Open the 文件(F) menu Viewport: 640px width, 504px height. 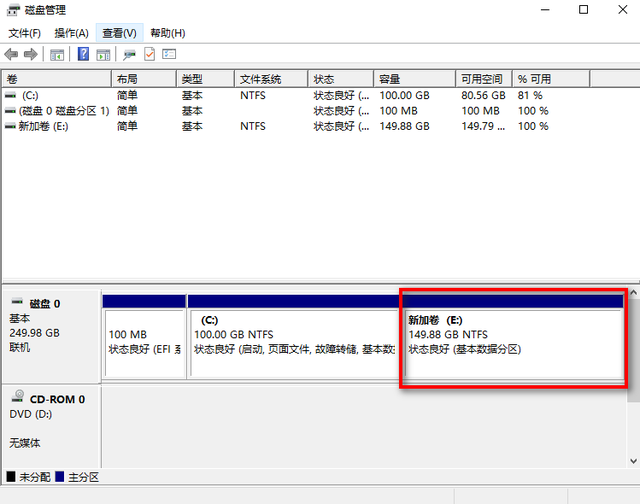pyautogui.click(x=24, y=33)
